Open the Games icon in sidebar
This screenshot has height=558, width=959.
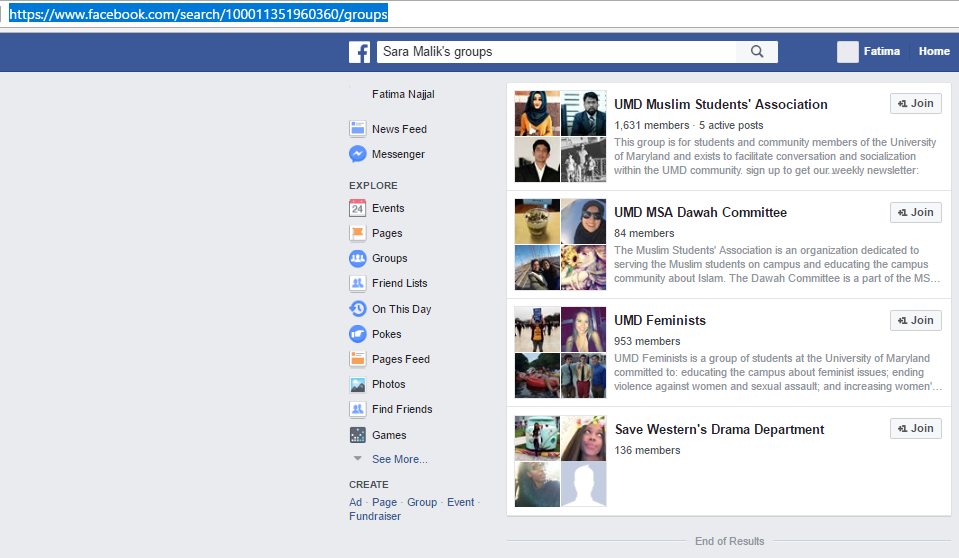click(357, 435)
